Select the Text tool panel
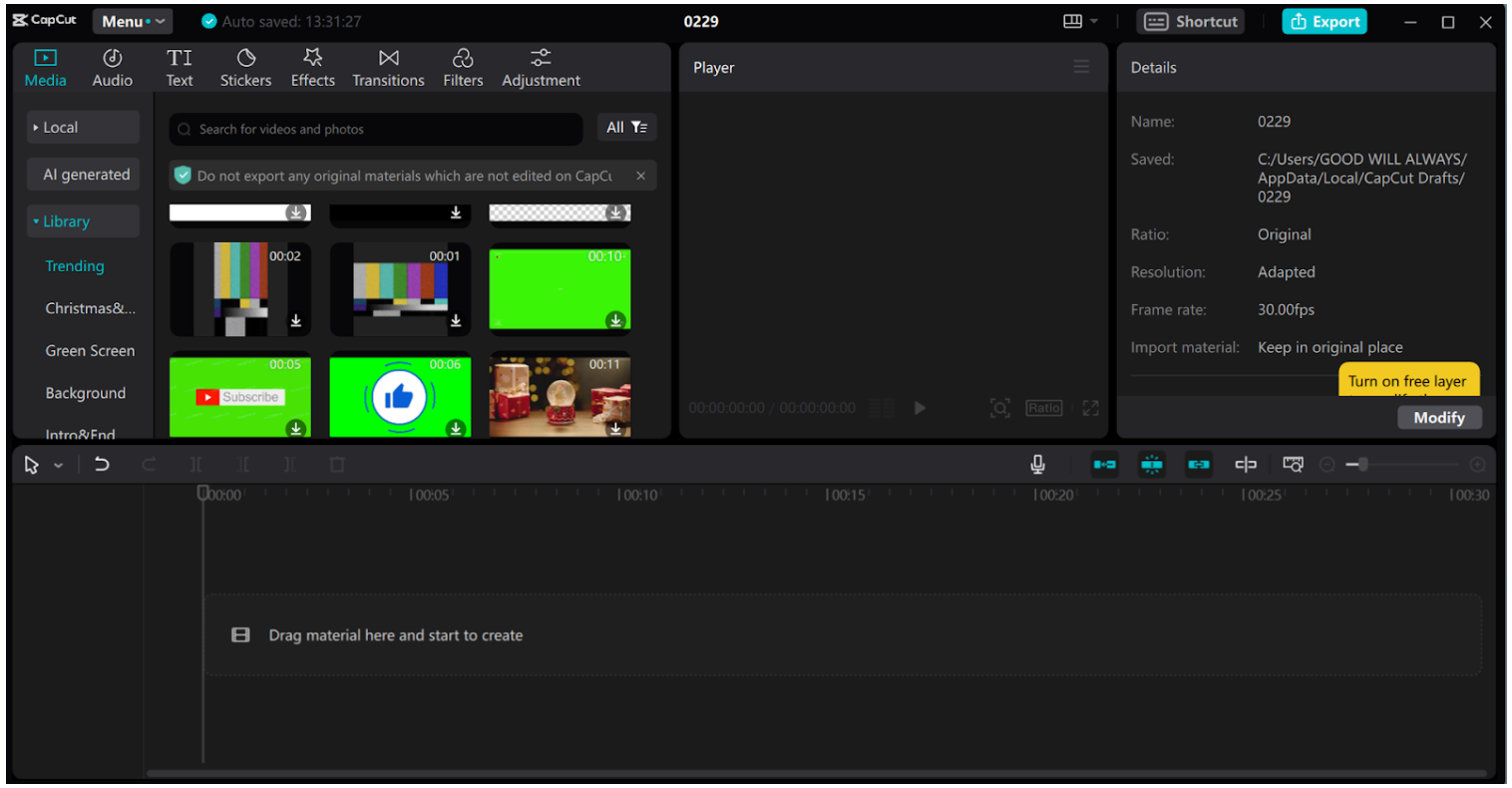Image resolution: width=1512 pixels, height=788 pixels. click(180, 67)
